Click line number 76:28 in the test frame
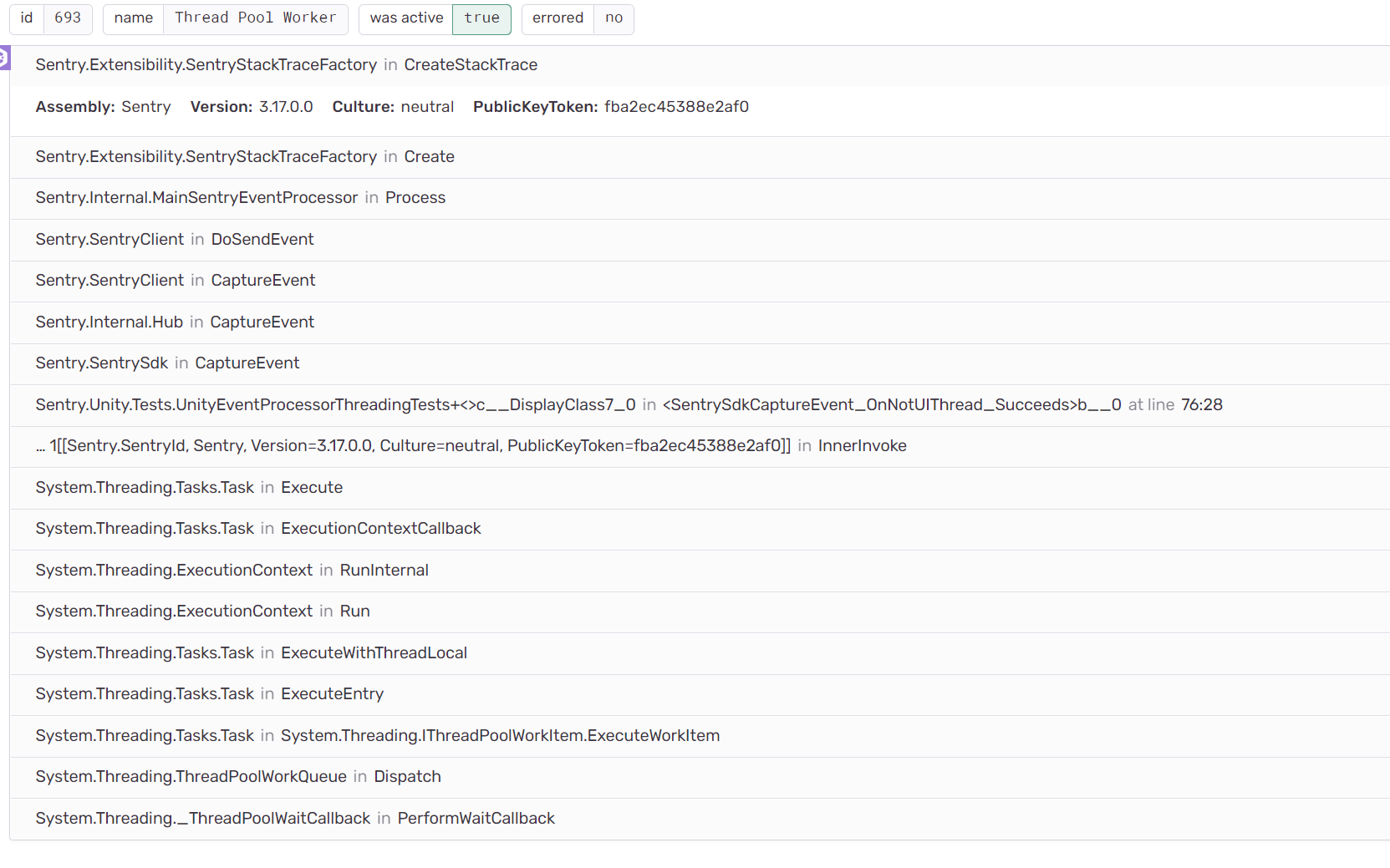Screen dimensions: 1390x868 pos(1203,404)
